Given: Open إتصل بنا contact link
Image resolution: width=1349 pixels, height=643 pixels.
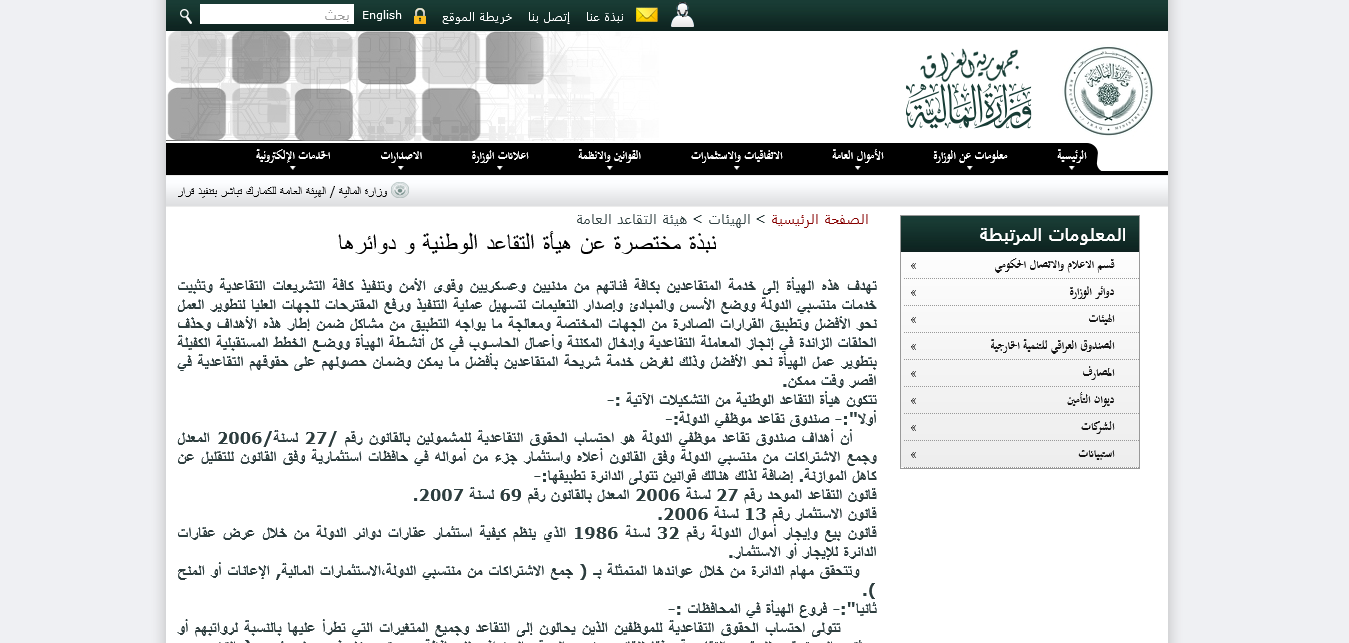Looking at the screenshot, I should [x=549, y=16].
